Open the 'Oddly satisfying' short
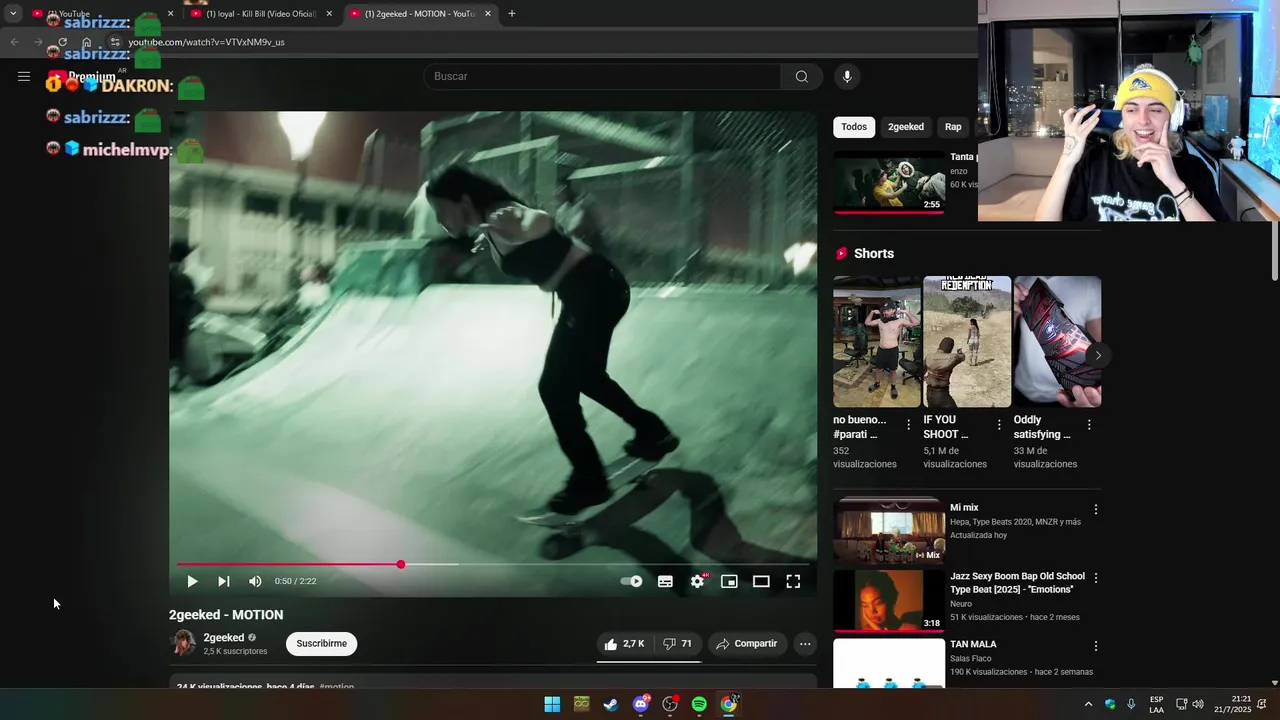 click(x=1057, y=342)
